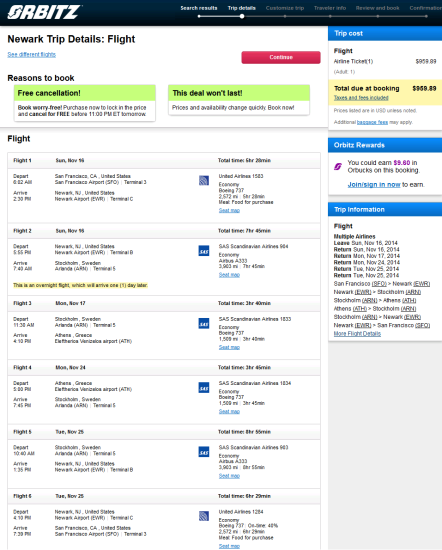Screen dimensions: 442x550
Task: Click Total due at booking amount
Action: (x=424, y=88)
